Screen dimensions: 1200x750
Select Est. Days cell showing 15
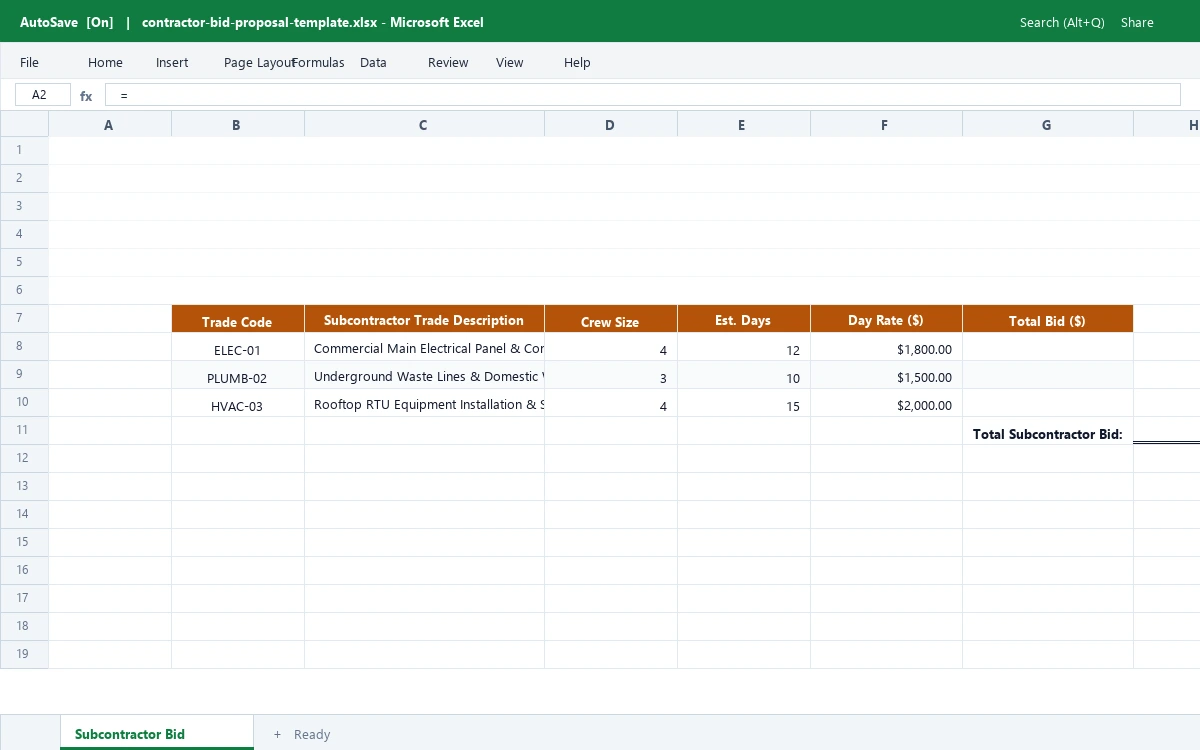[744, 403]
